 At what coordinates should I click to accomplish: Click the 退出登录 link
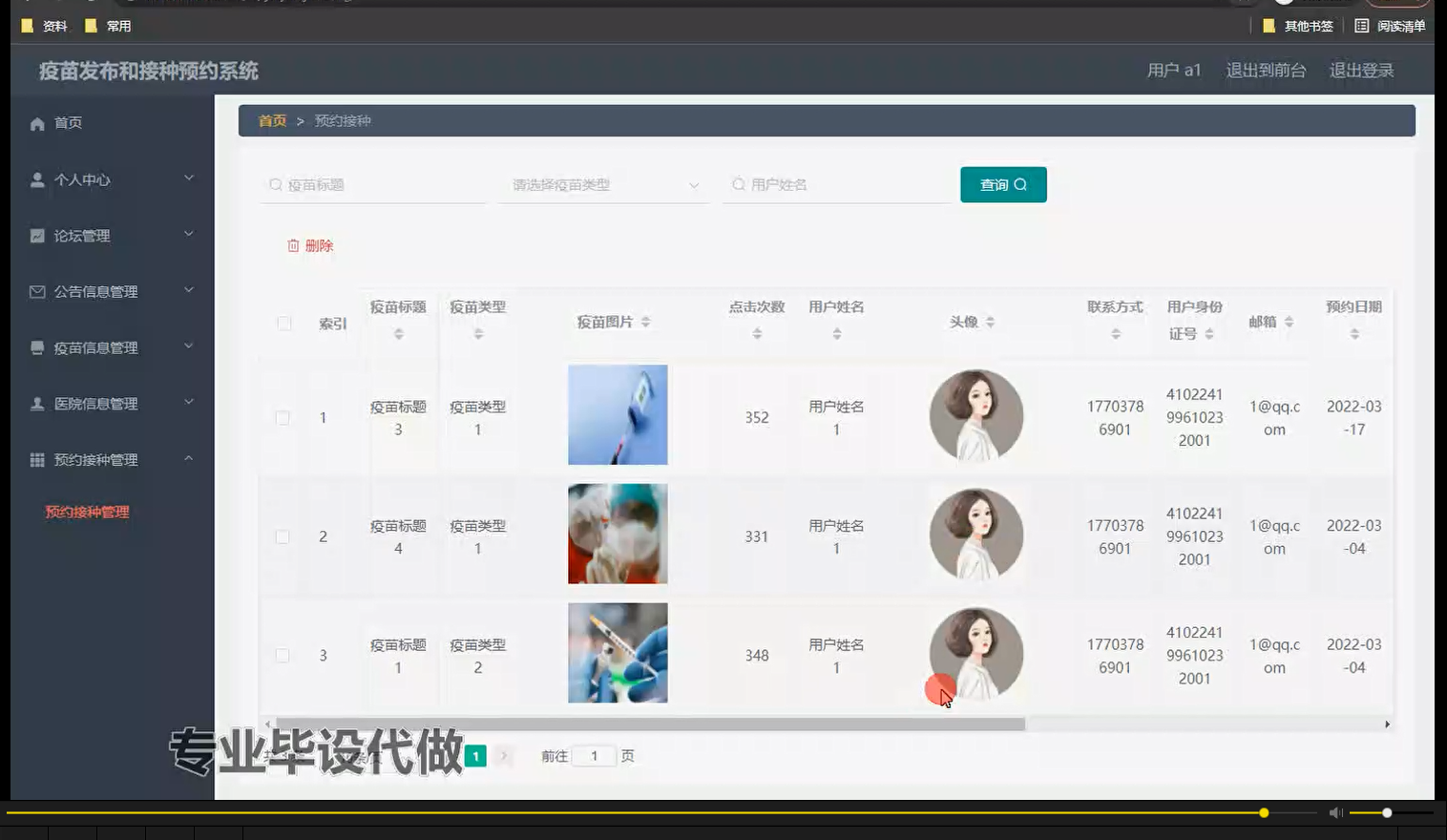[x=1361, y=69]
